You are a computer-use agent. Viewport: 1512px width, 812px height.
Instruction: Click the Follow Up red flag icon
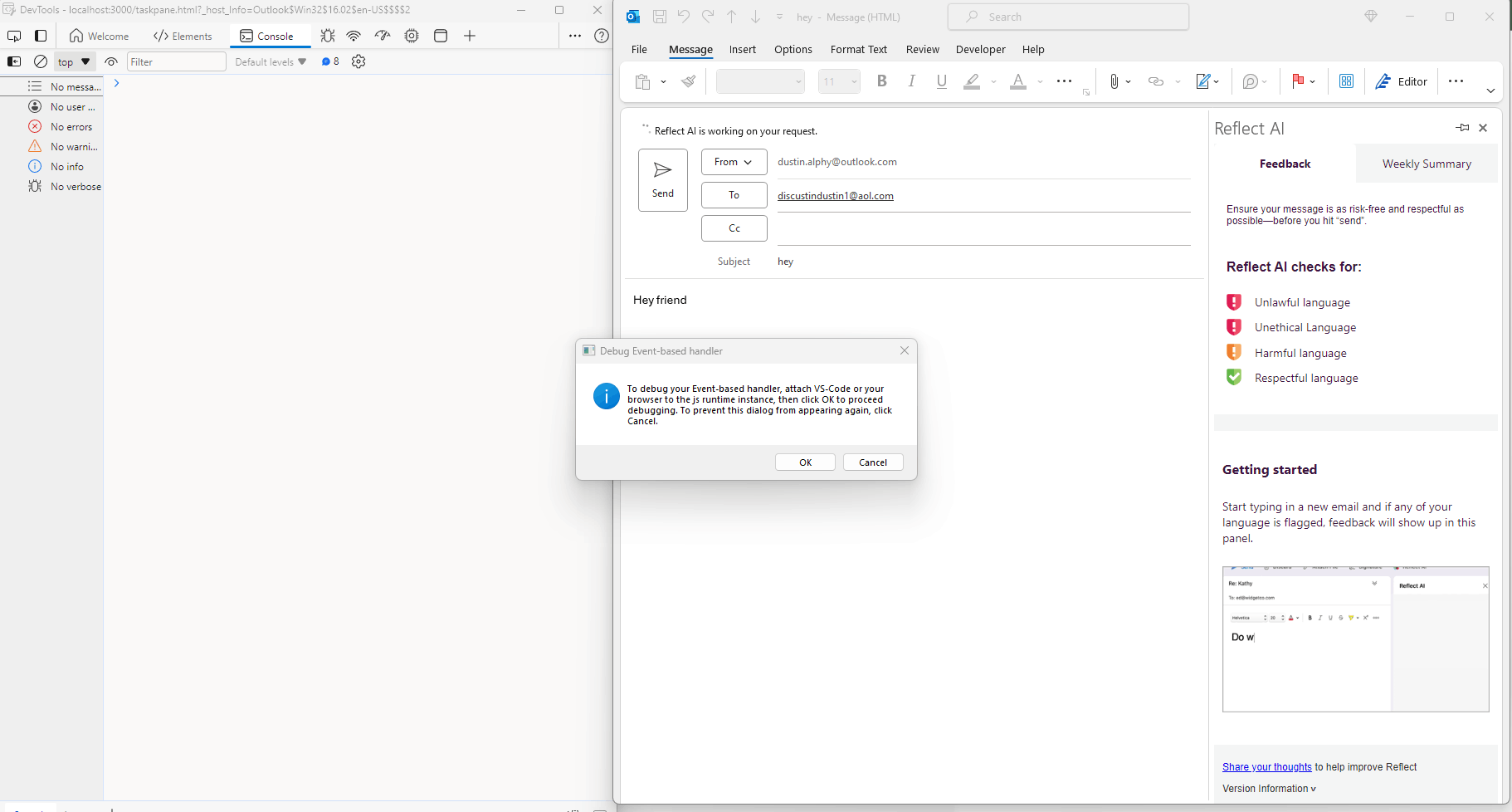point(1298,81)
